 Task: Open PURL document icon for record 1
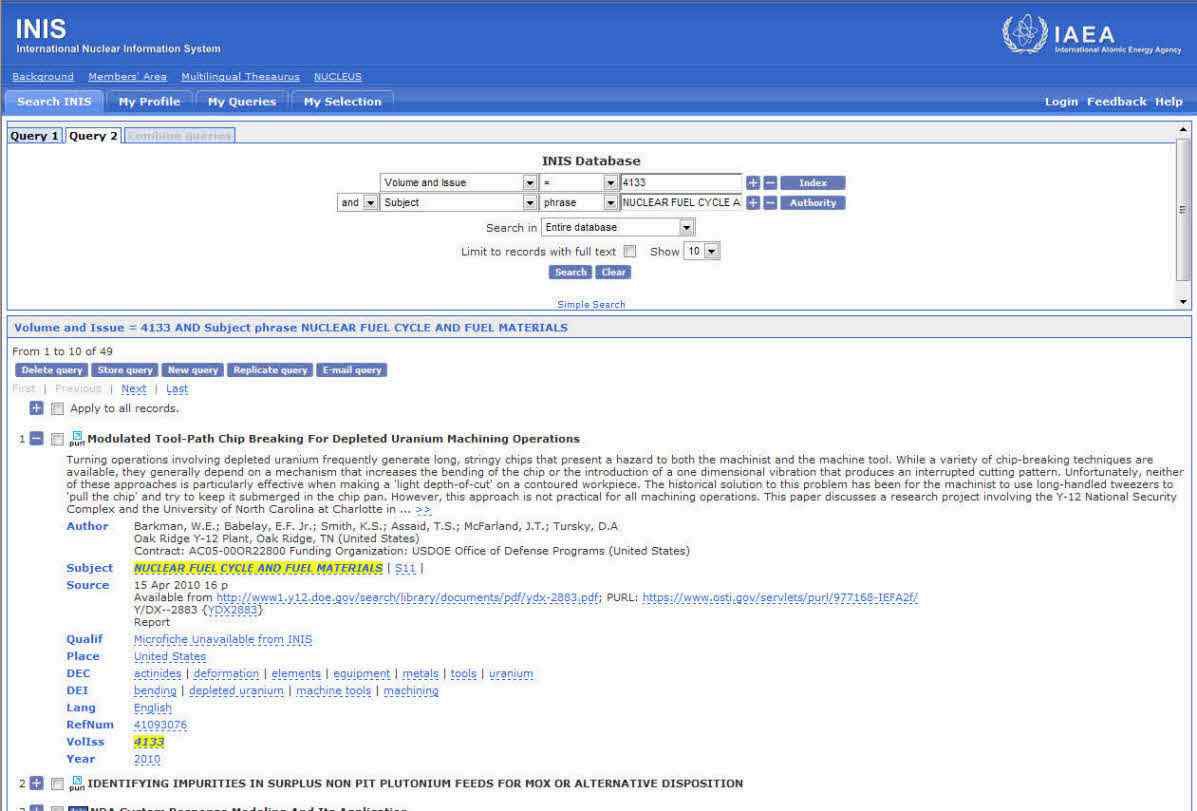tap(77, 439)
